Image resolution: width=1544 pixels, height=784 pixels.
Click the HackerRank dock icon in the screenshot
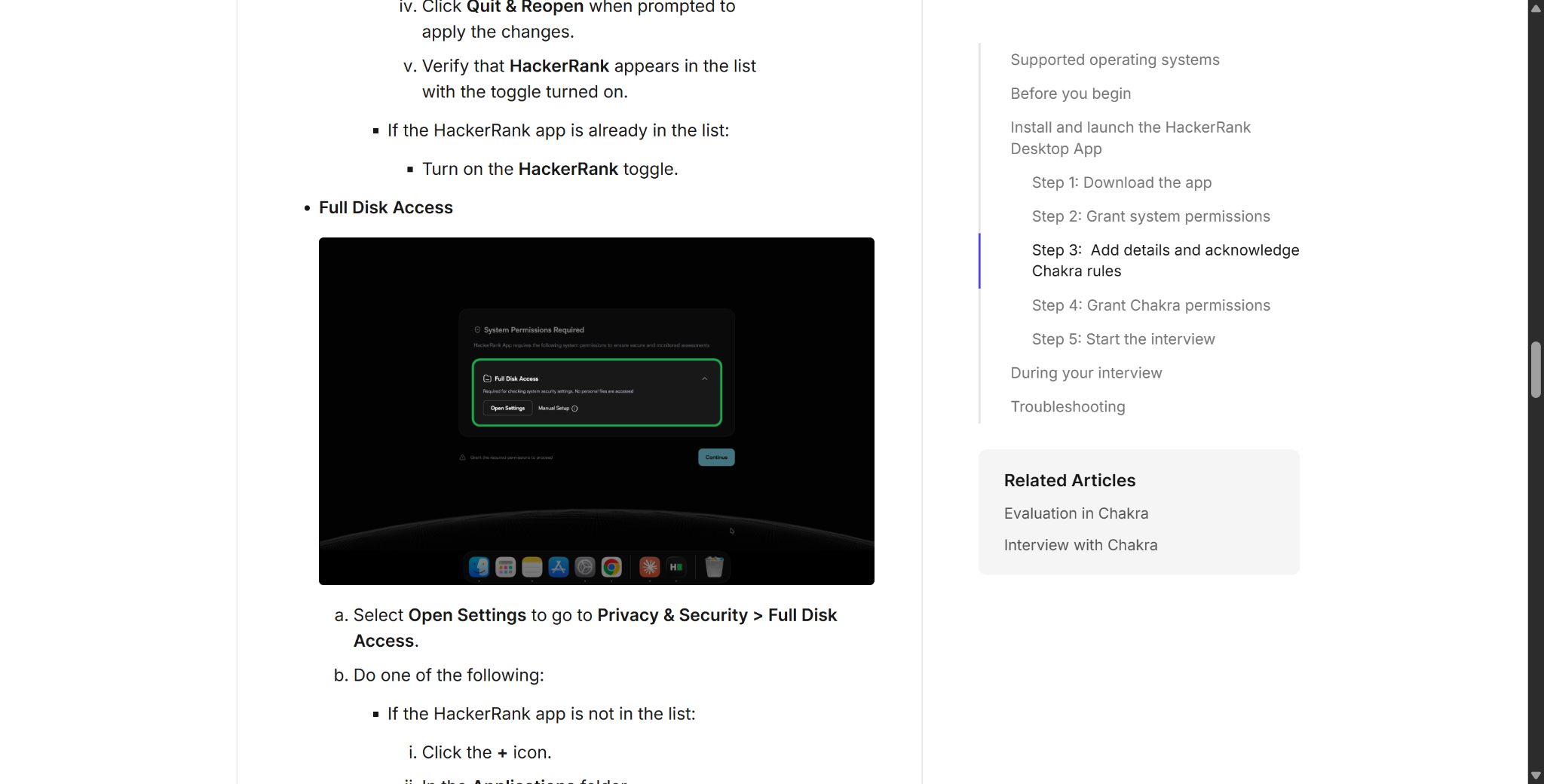pyautogui.click(x=676, y=567)
